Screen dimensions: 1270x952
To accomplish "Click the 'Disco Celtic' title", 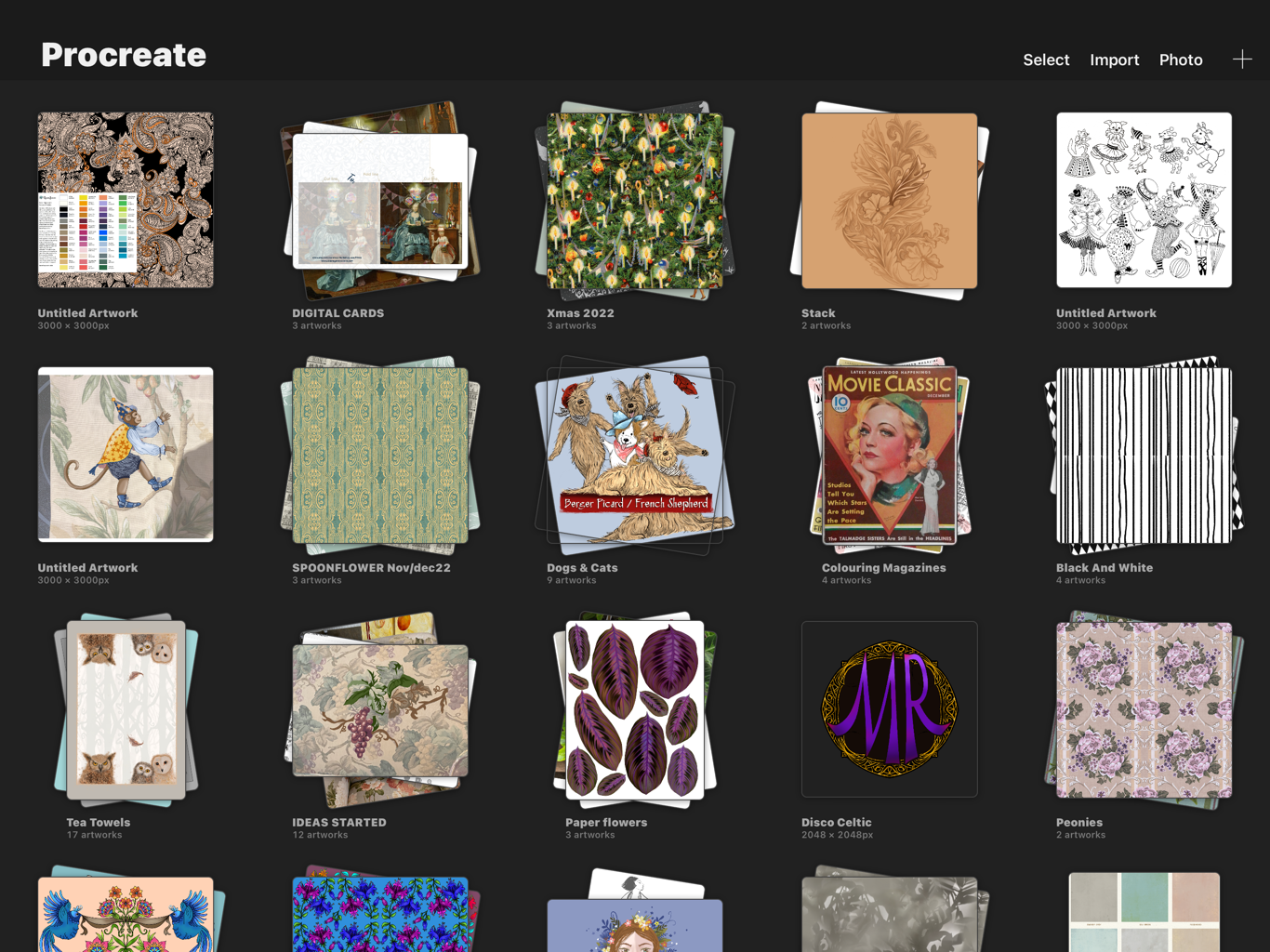I will (837, 823).
